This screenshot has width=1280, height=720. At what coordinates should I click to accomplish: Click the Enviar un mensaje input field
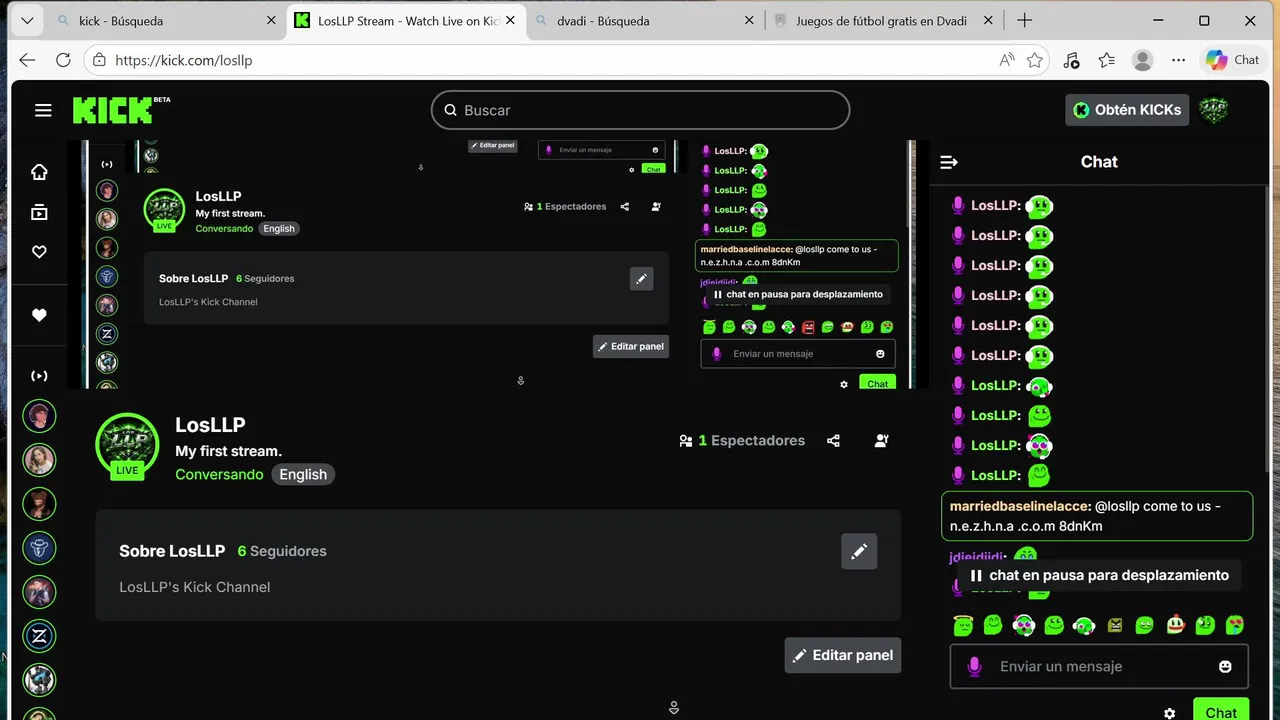(x=1098, y=666)
